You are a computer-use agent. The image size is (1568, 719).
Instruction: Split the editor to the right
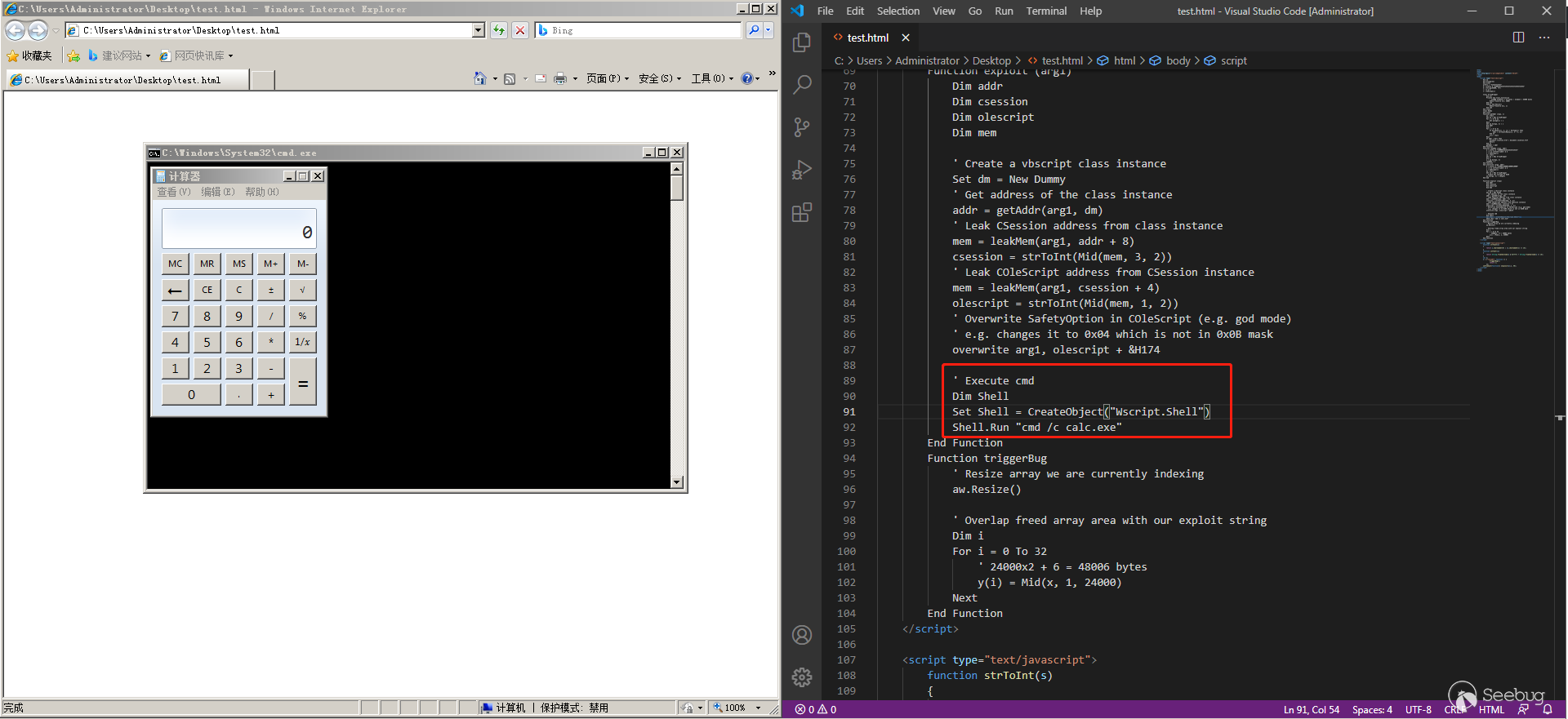point(1518,38)
